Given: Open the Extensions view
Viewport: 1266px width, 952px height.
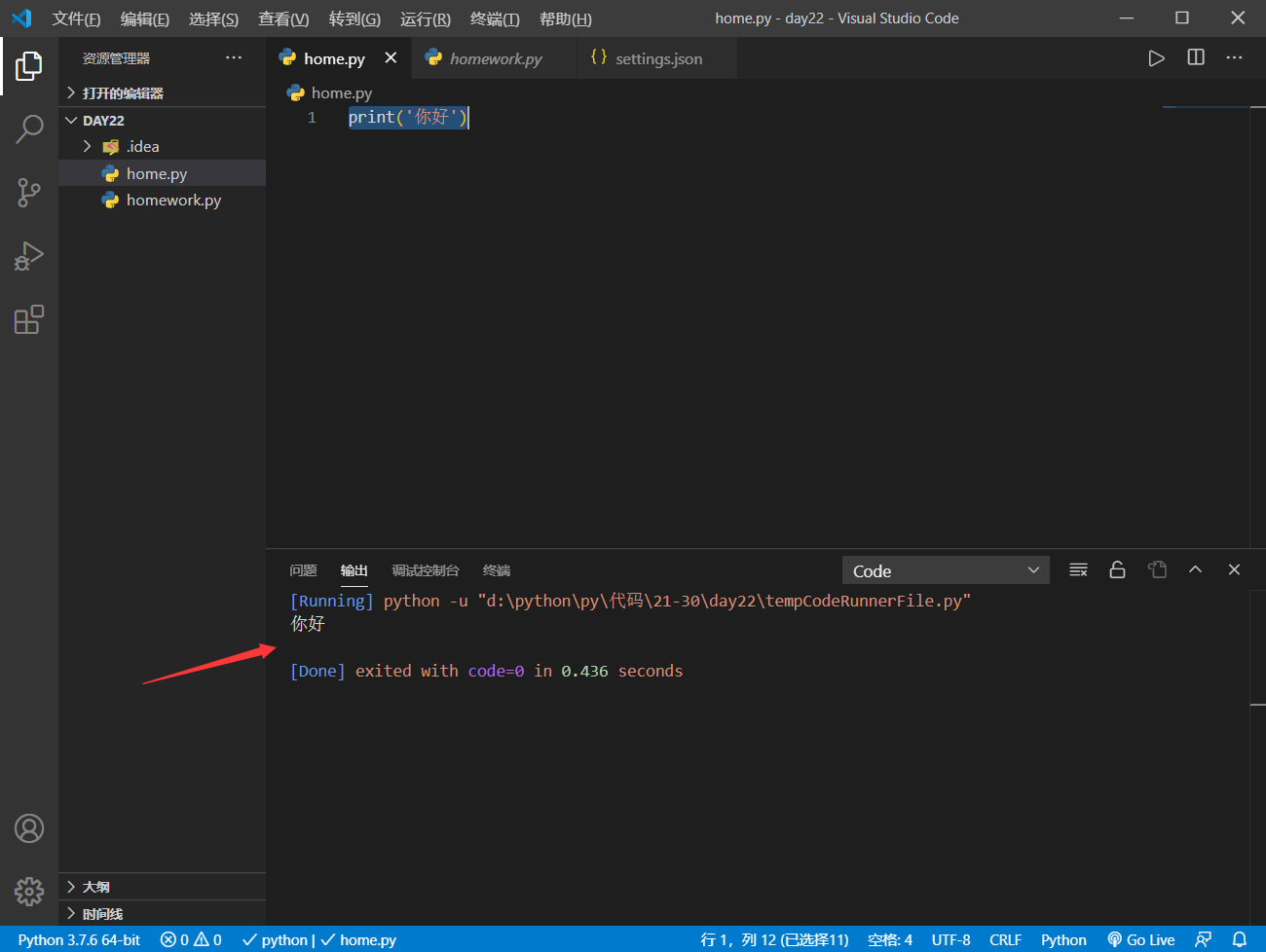Looking at the screenshot, I should [29, 319].
